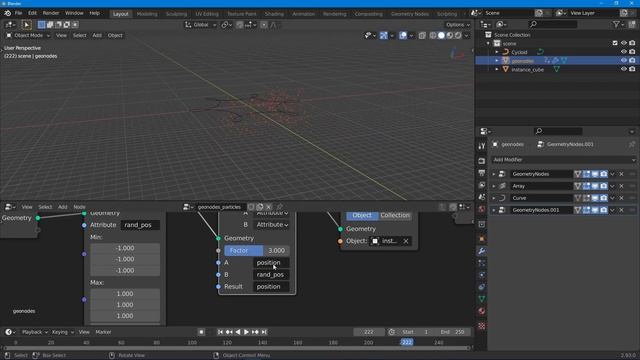Jump to end frame button
Screen dimensions: 640x360
(x=264, y=332)
